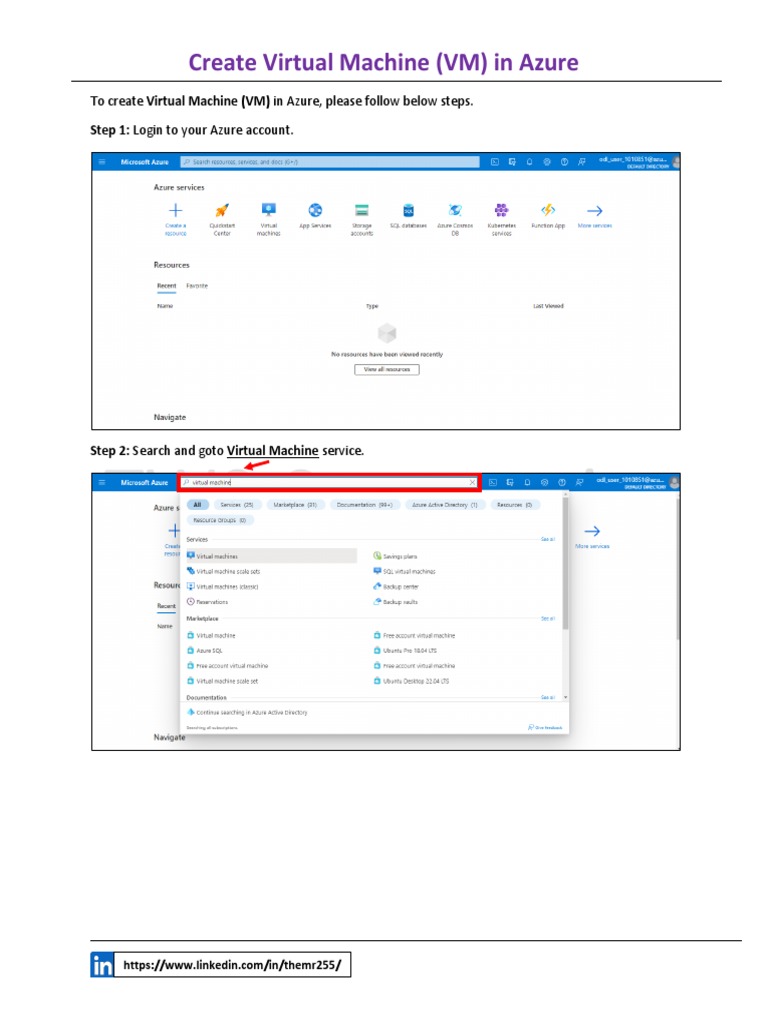Image resolution: width=768 pixels, height=1024 pixels.
Task: Open Ubuntu Desktop 22.04 LTS result
Action: [x=411, y=681]
